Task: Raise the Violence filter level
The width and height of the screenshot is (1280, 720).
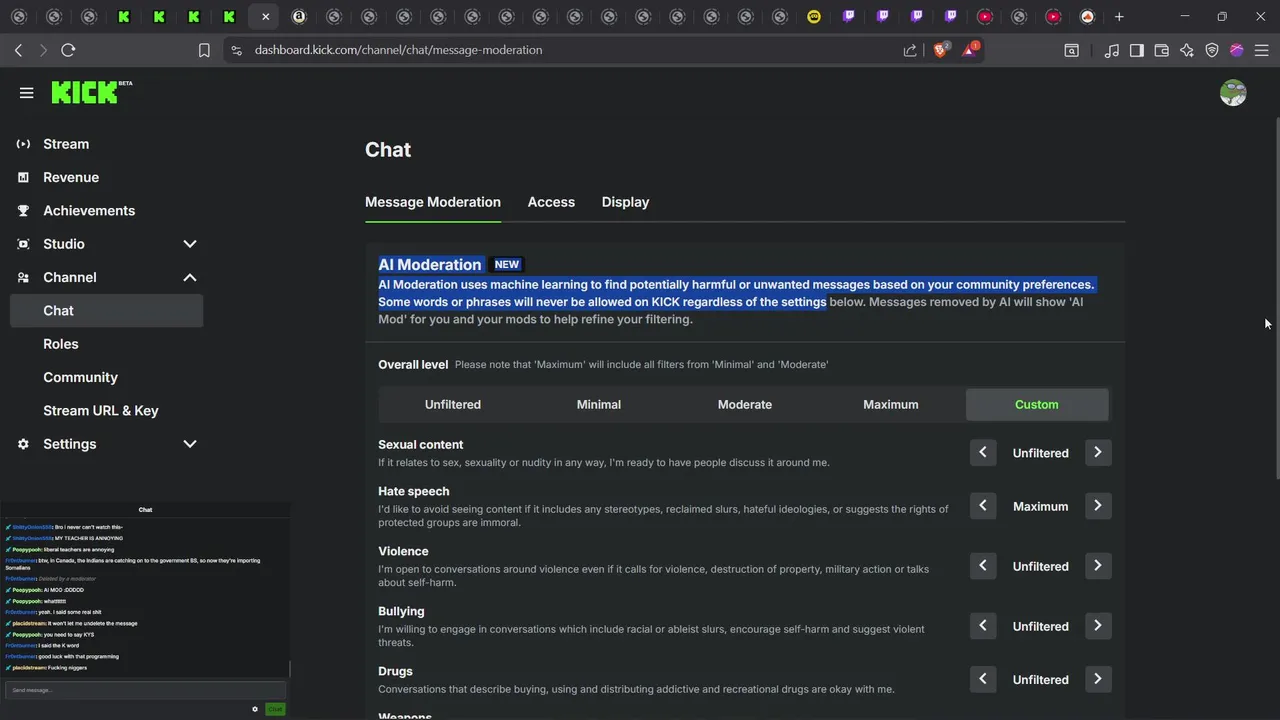Action: (1097, 566)
